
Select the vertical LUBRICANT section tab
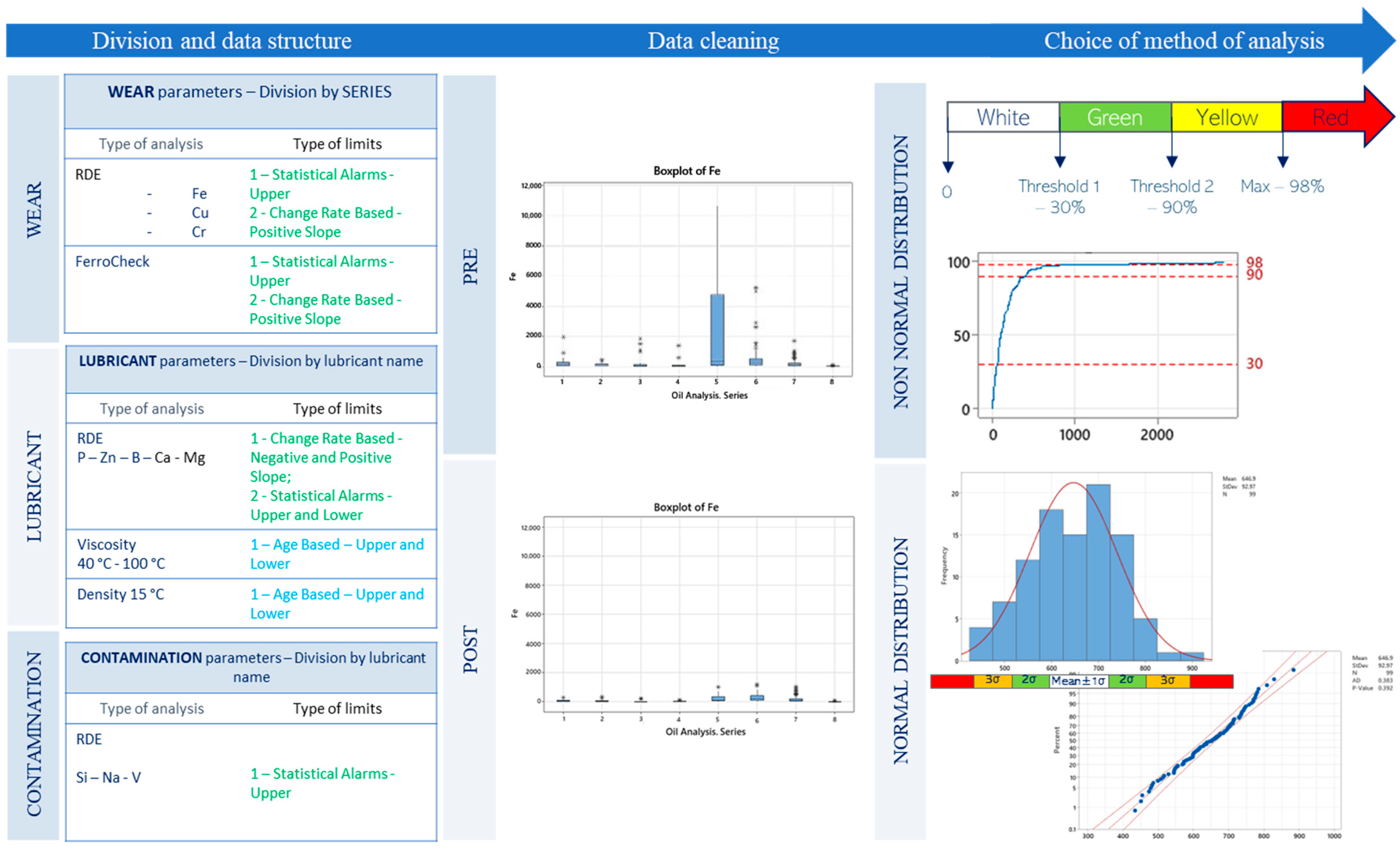coord(33,487)
